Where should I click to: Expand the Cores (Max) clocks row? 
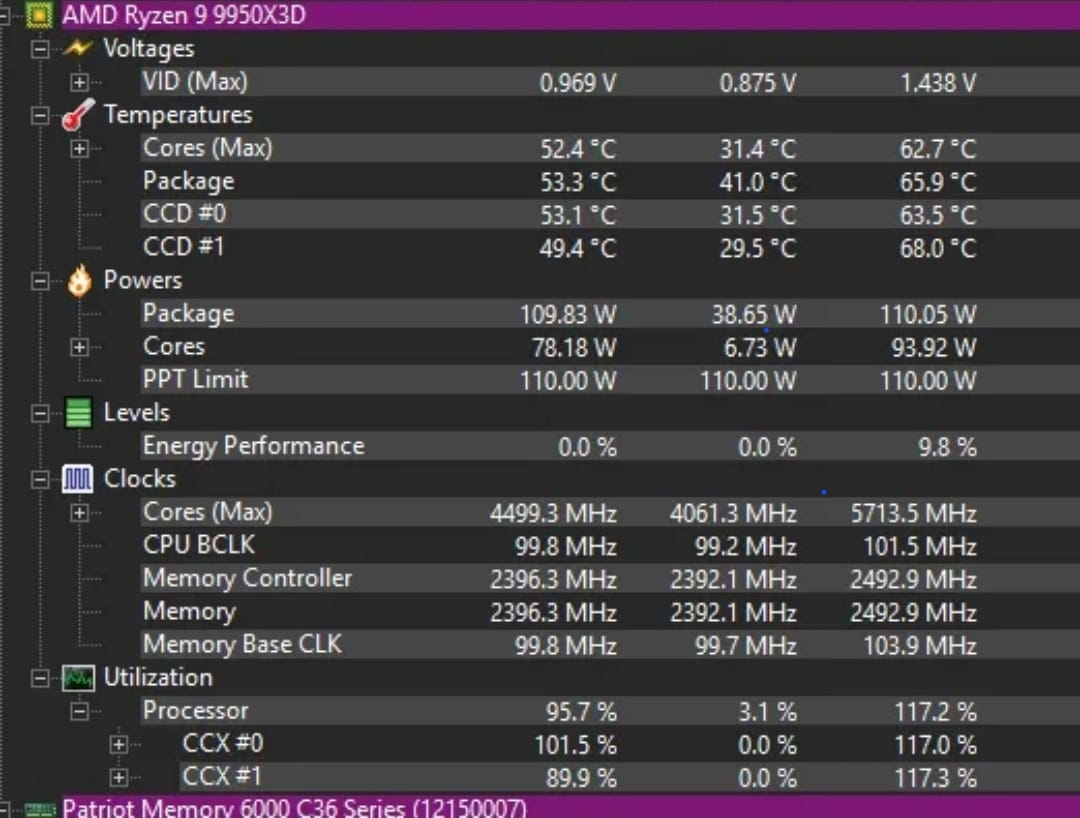(x=80, y=512)
